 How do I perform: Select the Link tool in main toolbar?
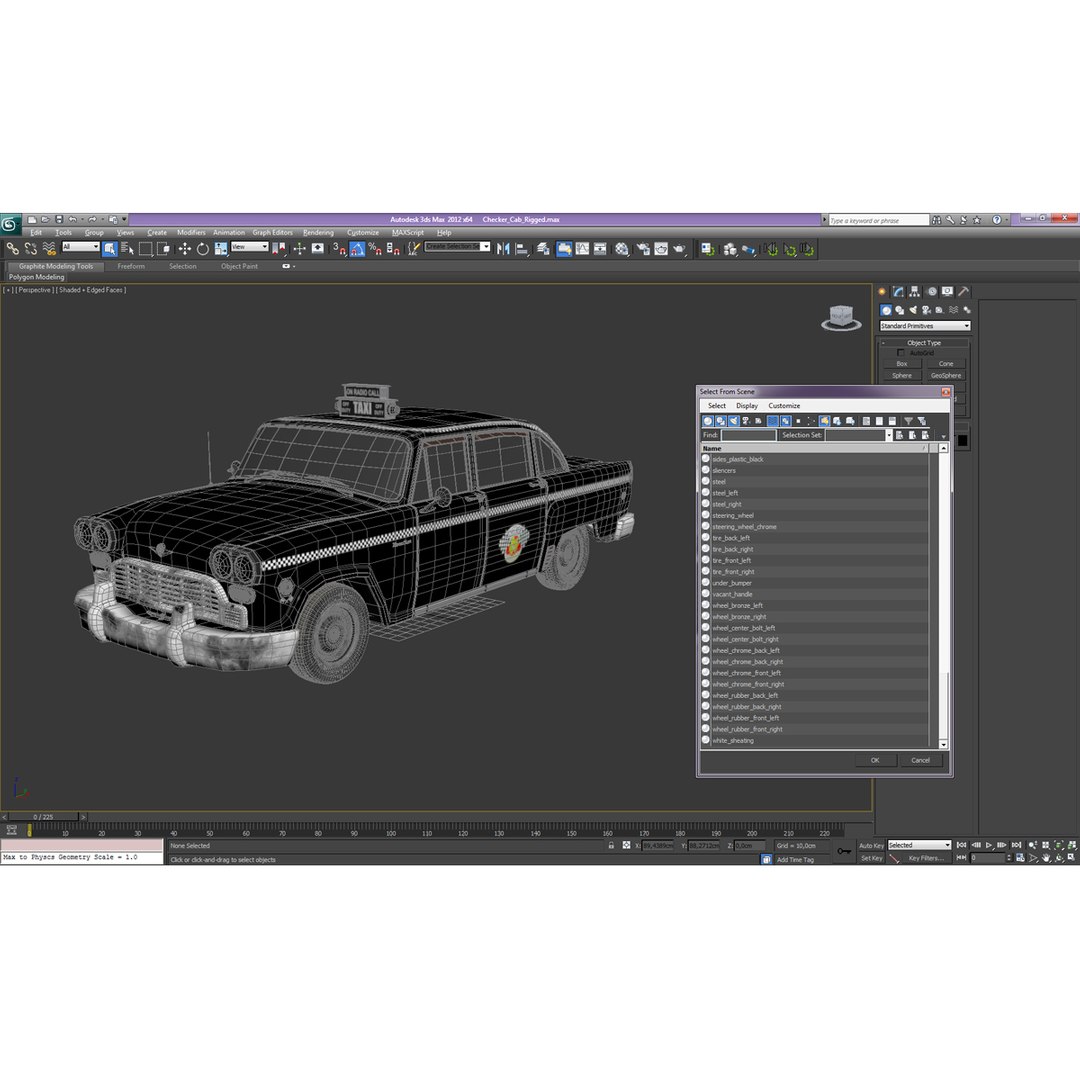tap(12, 249)
